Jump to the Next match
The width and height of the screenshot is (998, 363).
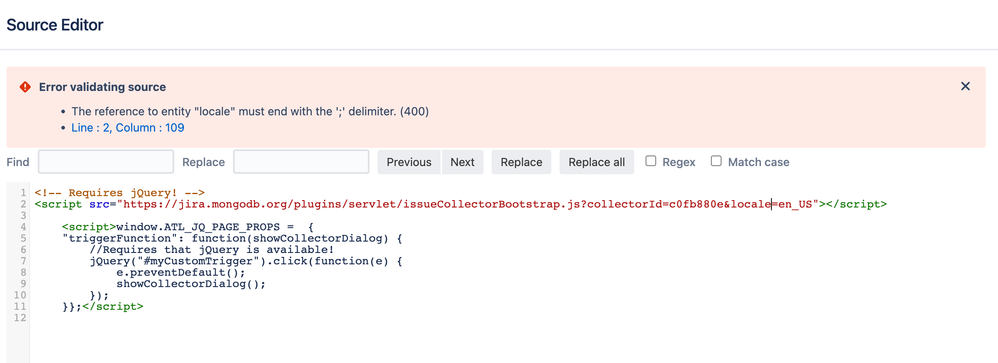coord(462,162)
